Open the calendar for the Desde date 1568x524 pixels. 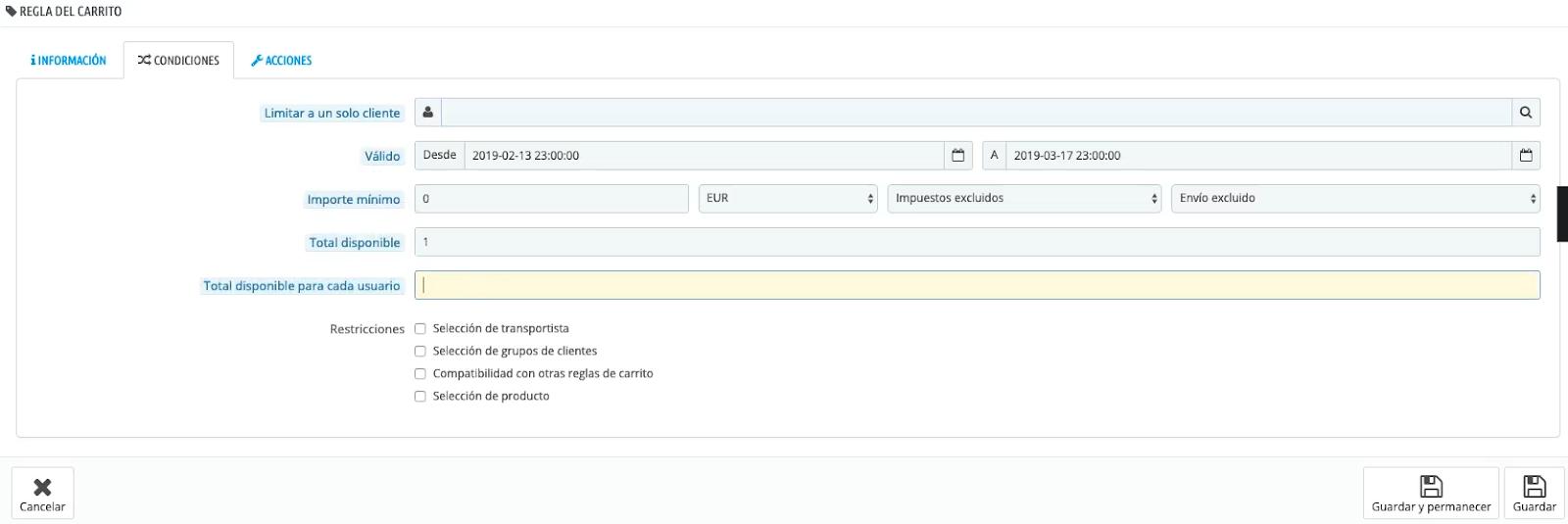pyautogui.click(x=958, y=156)
